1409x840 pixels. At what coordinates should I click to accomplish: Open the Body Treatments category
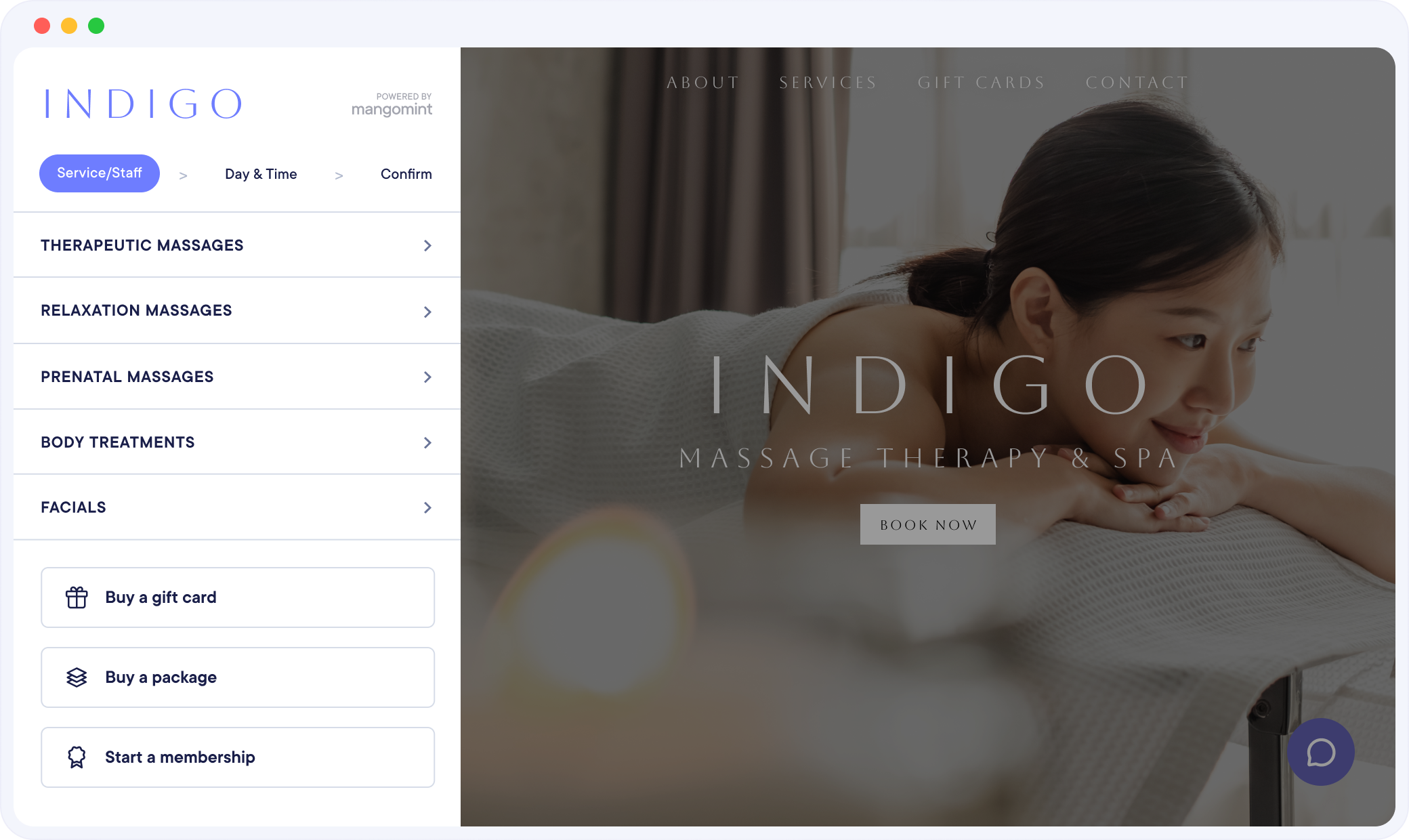pos(237,442)
